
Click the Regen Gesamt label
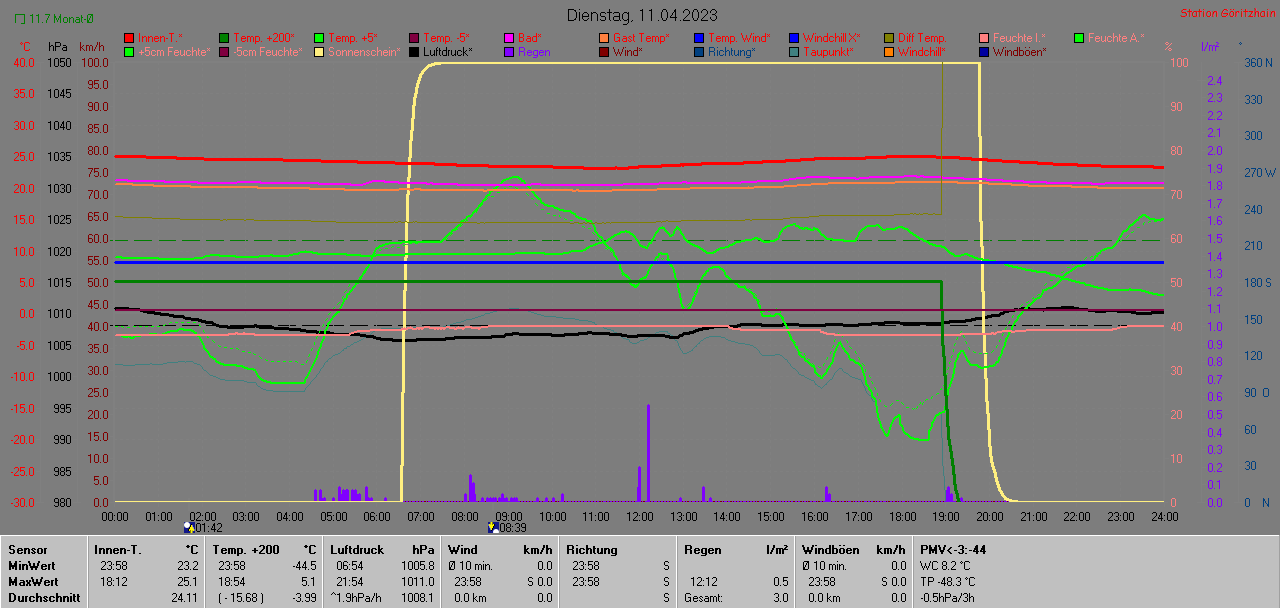705,598
